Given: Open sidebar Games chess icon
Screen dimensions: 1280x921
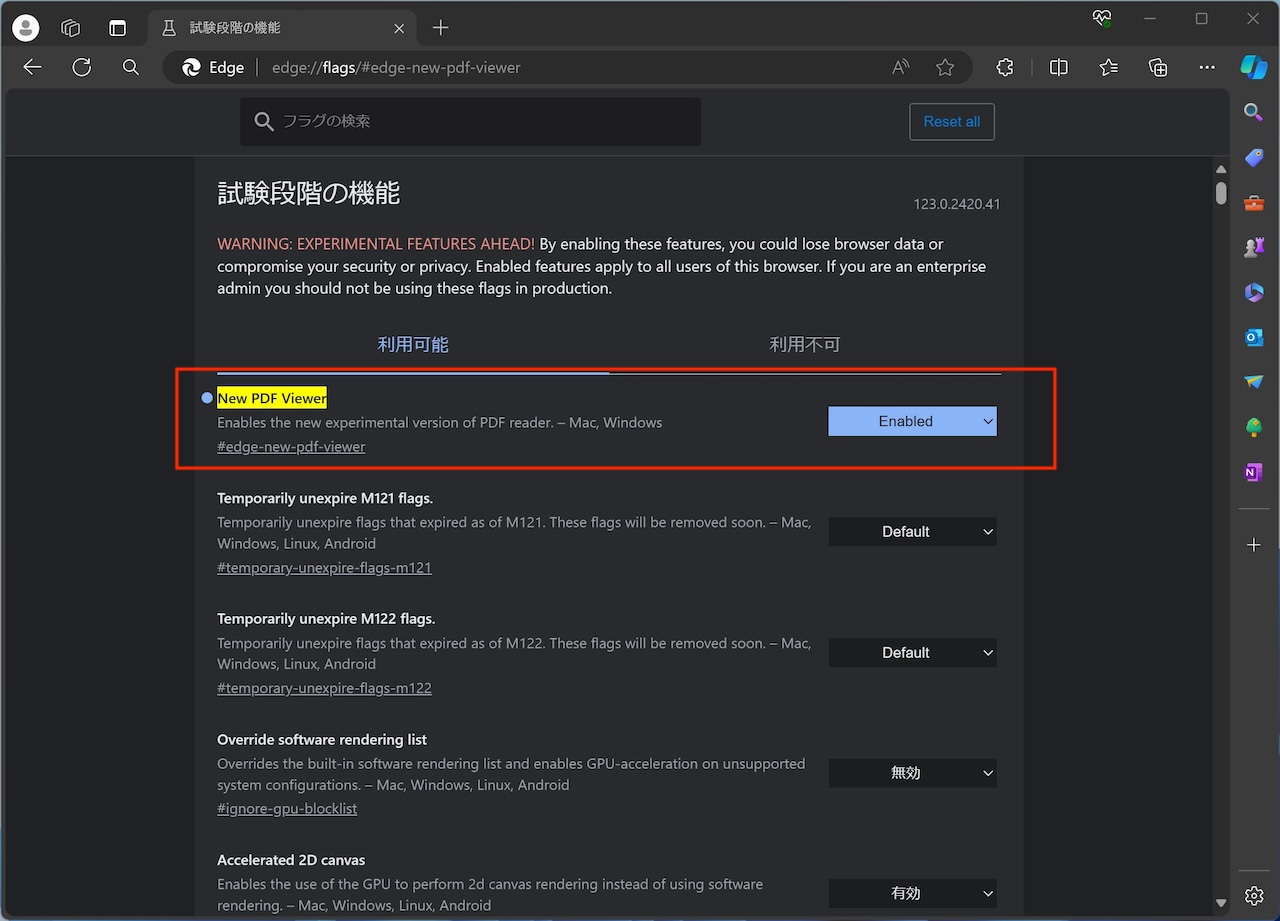Looking at the screenshot, I should pyautogui.click(x=1254, y=248).
